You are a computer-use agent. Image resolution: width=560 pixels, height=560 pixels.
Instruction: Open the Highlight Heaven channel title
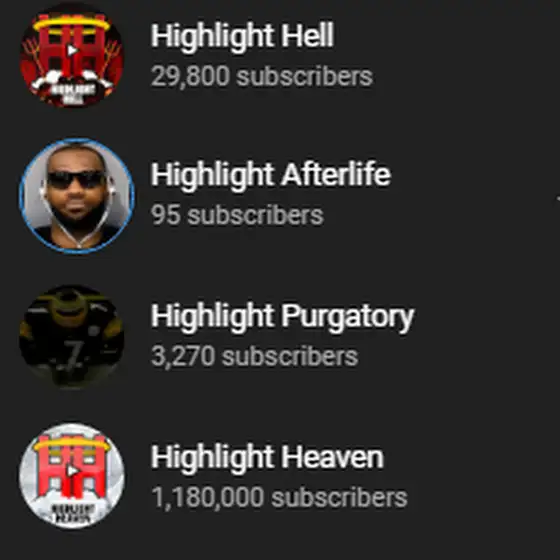(267, 456)
